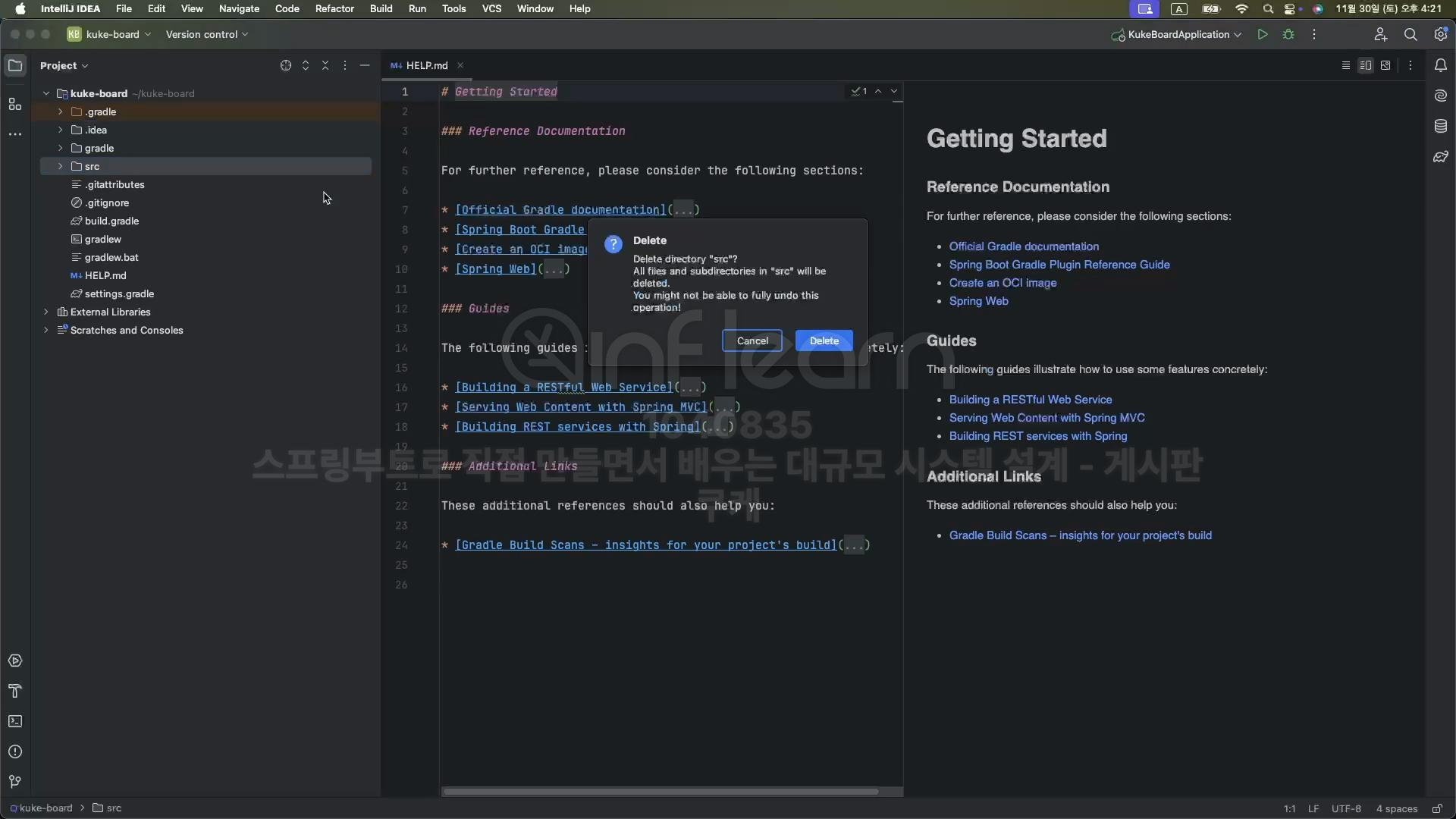Click Select Opened File target icon
The image size is (1456, 819).
[286, 65]
